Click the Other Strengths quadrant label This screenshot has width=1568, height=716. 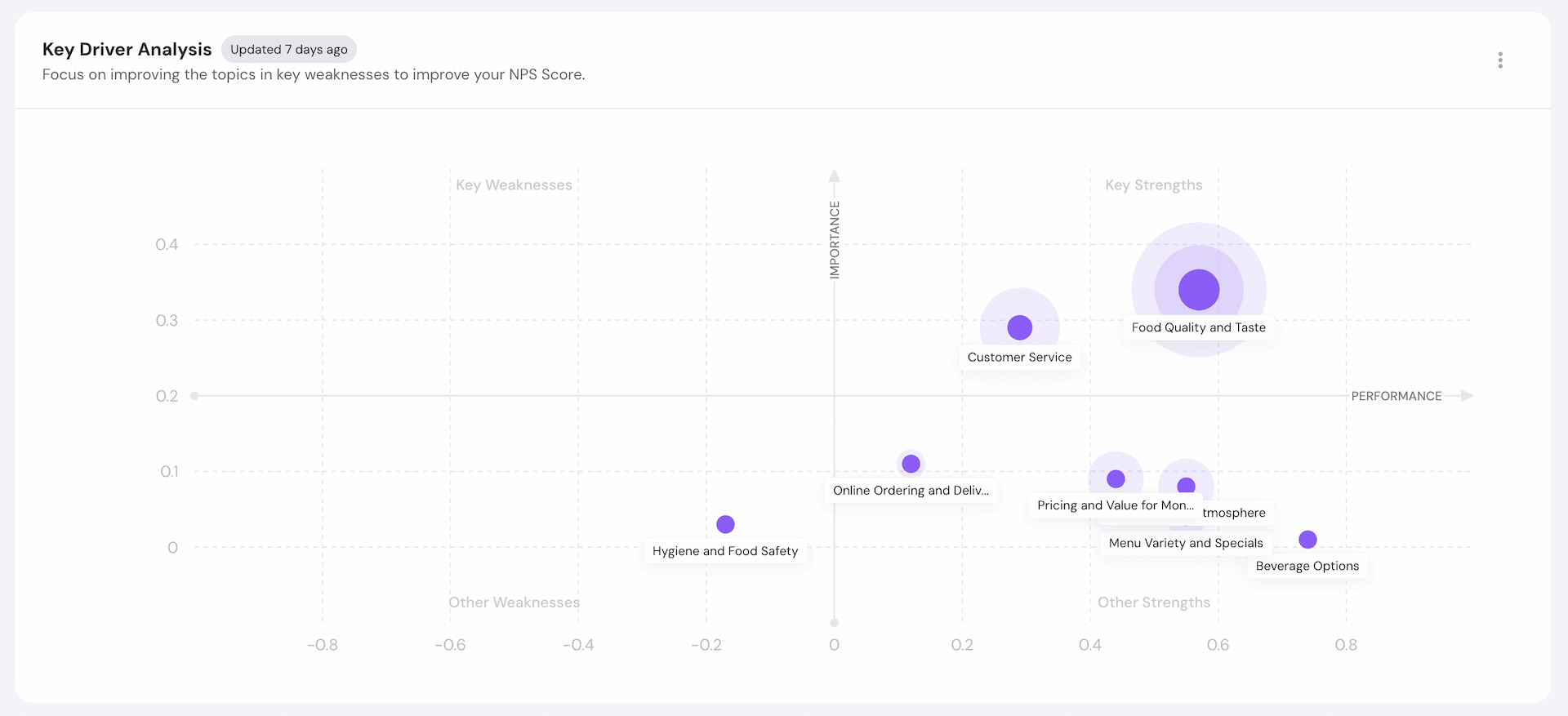point(1153,603)
